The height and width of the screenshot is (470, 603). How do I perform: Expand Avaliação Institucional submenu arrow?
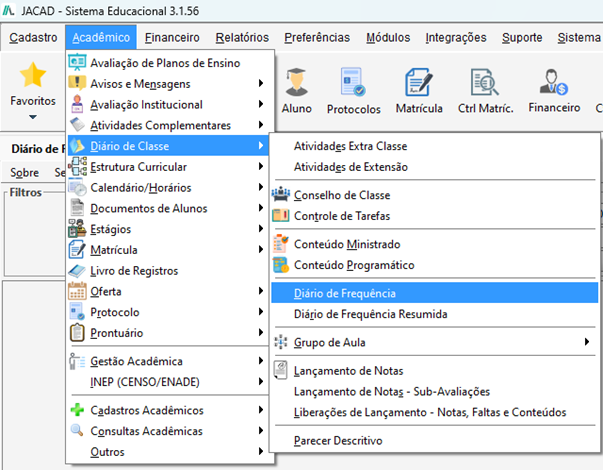point(261,104)
